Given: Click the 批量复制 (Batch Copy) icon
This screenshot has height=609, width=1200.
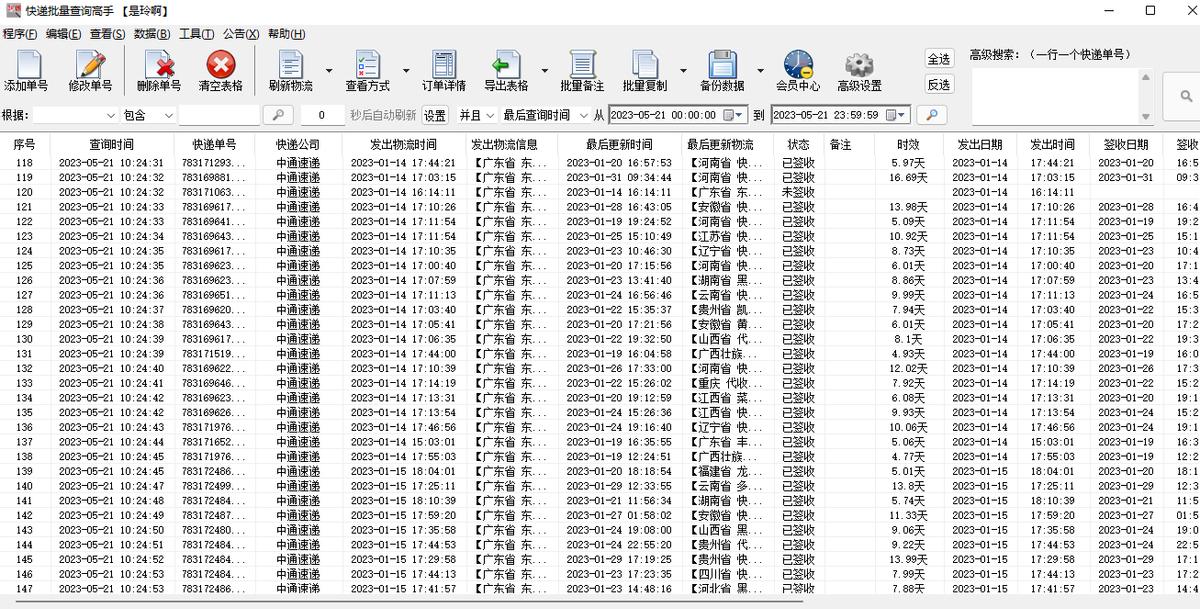Looking at the screenshot, I should [645, 67].
